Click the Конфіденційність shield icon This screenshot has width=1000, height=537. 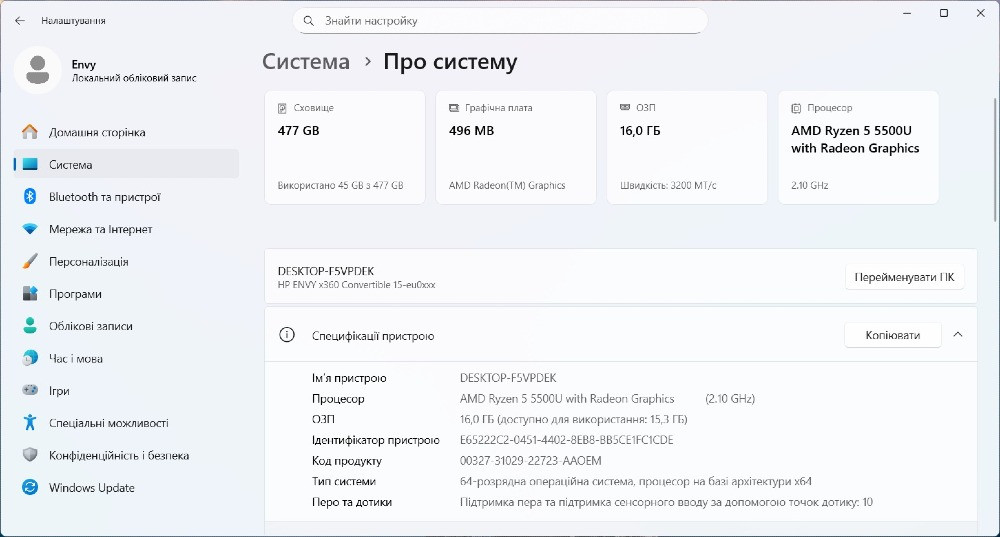pos(30,455)
